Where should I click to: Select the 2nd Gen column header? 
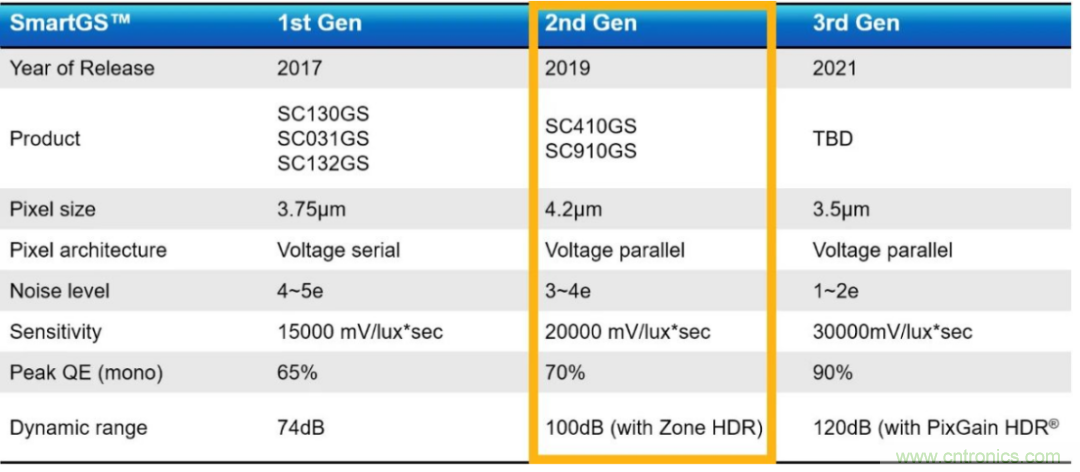tap(591, 23)
